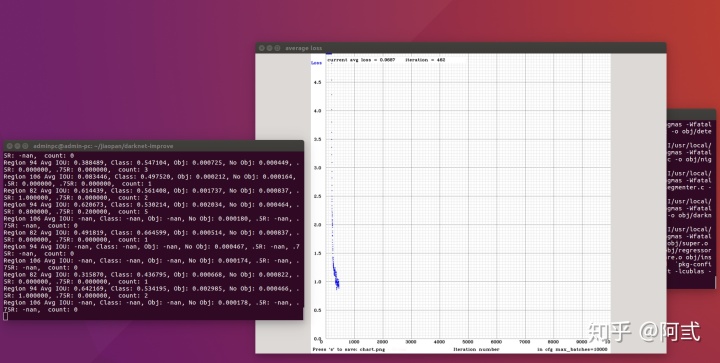Minimize the darknet-improve terminal window
The image size is (720, 363).
17,146
